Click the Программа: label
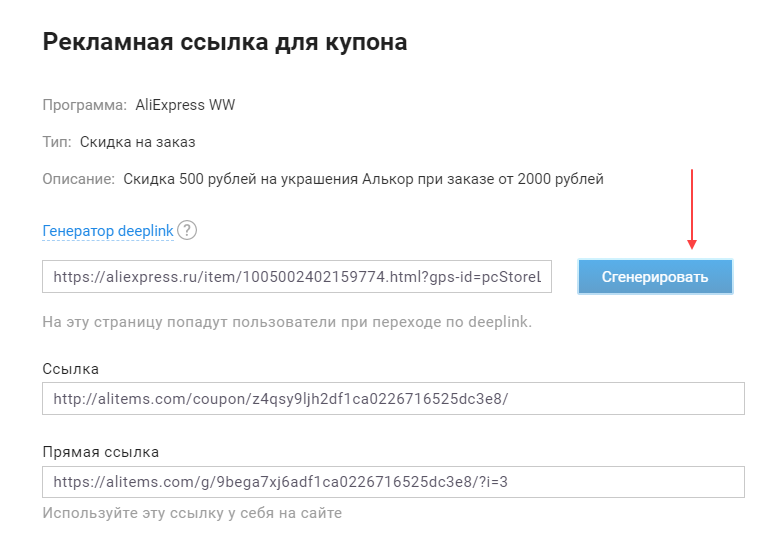This screenshot has height=554, width=784. [84, 105]
